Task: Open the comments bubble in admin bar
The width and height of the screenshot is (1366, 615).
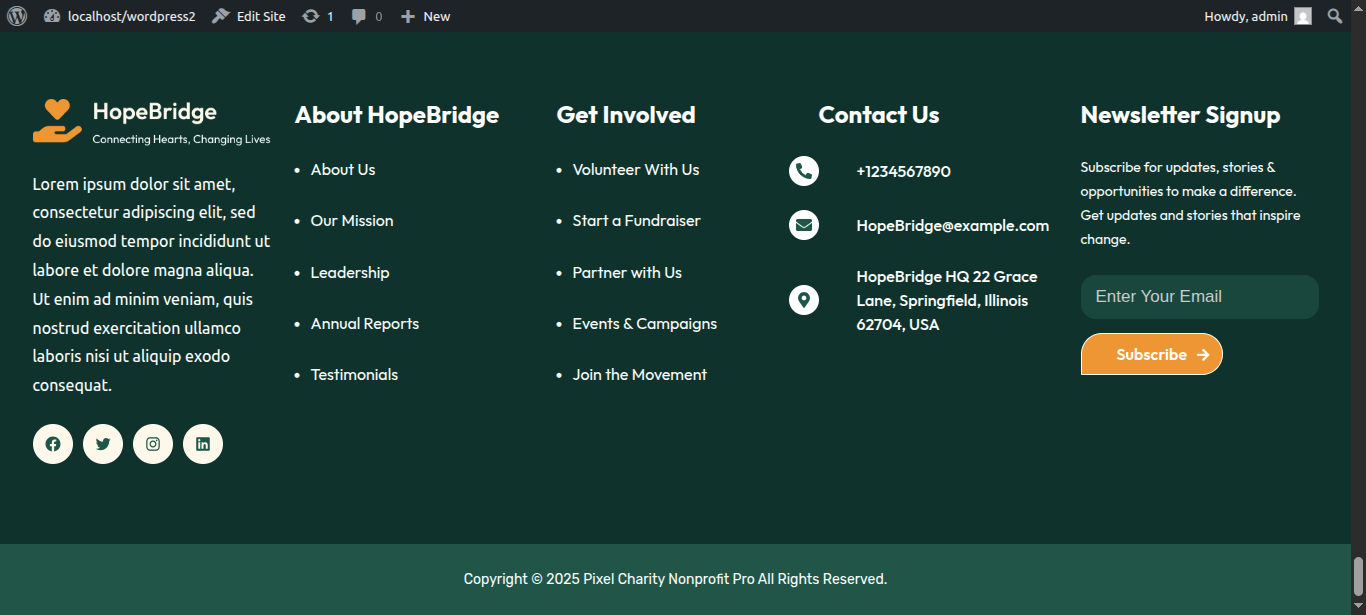Action: click(366, 16)
